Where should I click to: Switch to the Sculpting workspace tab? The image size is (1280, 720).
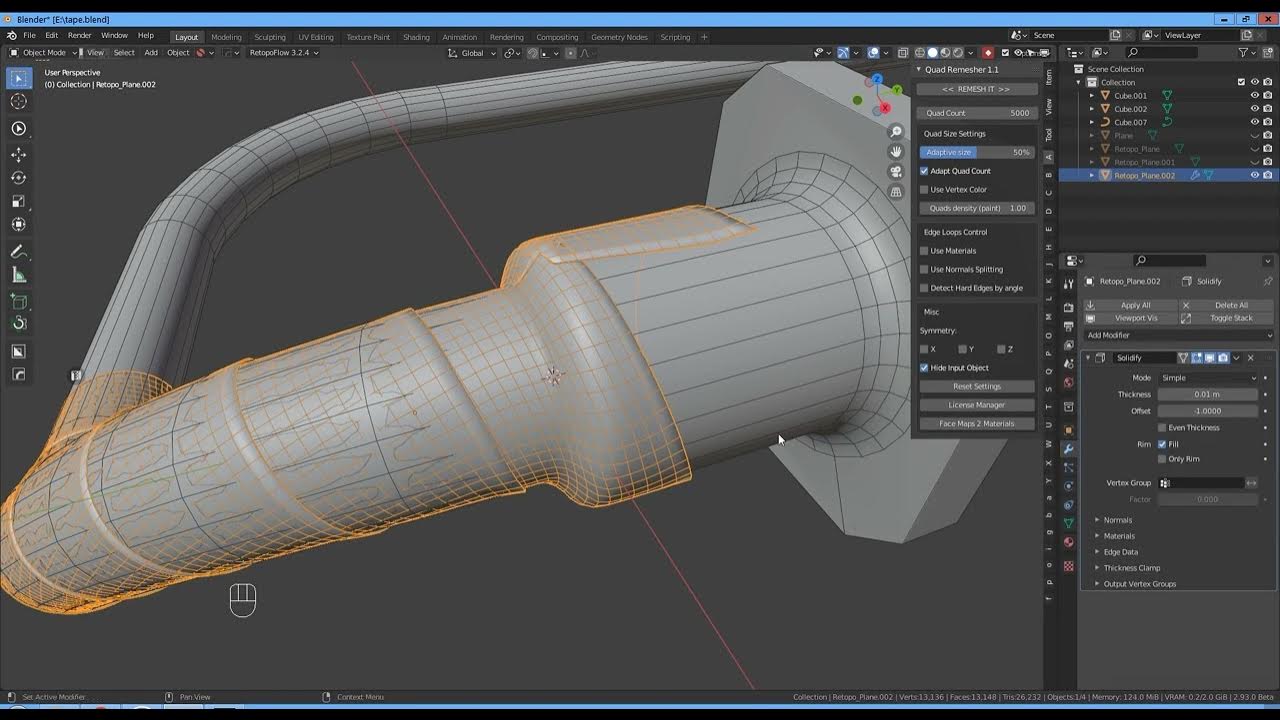[270, 37]
